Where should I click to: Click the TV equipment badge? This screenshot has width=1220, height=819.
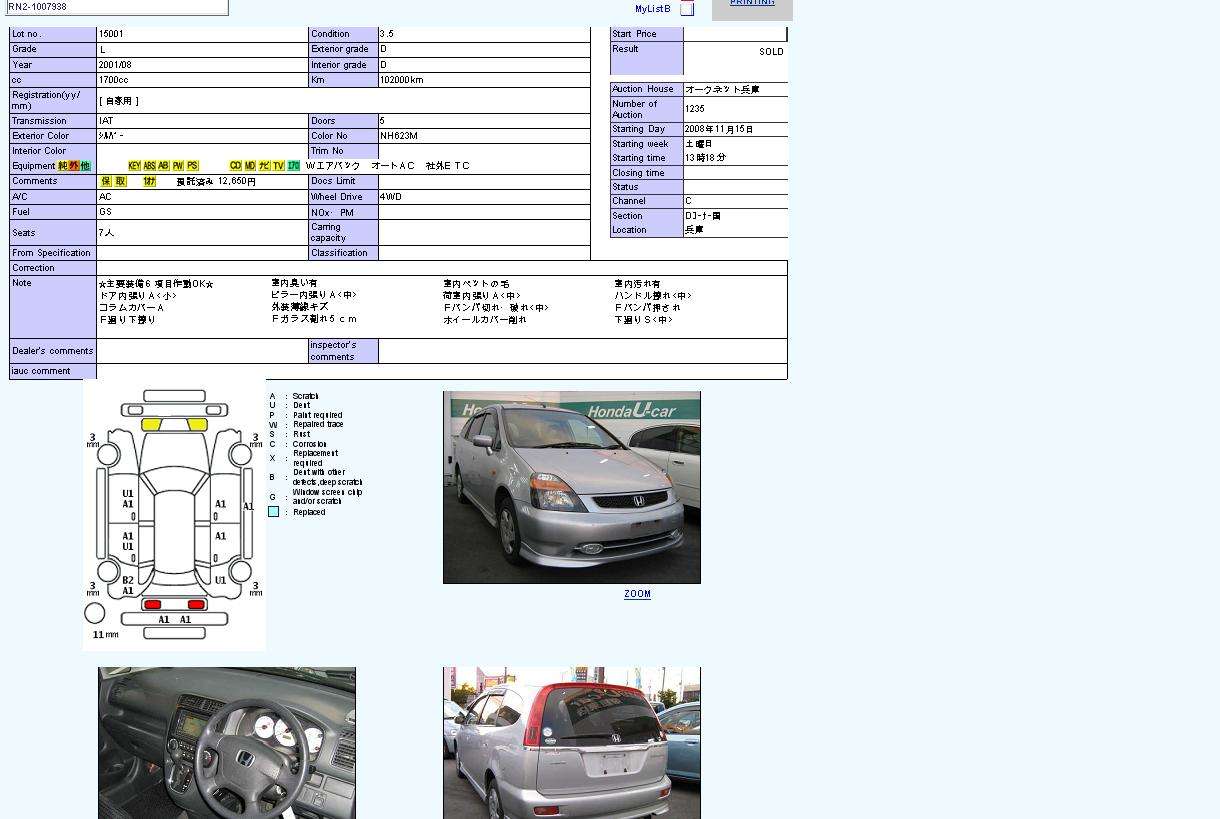coord(279,166)
